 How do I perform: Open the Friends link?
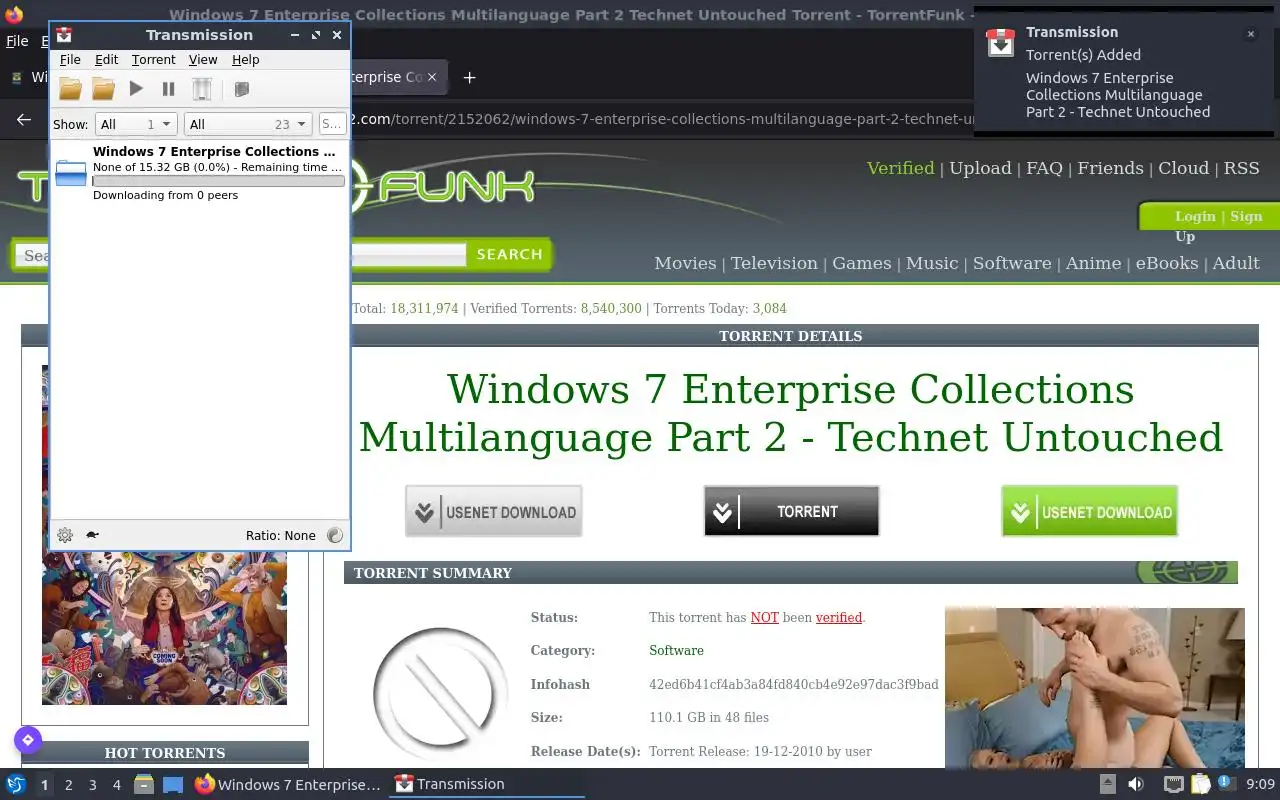tap(1110, 168)
